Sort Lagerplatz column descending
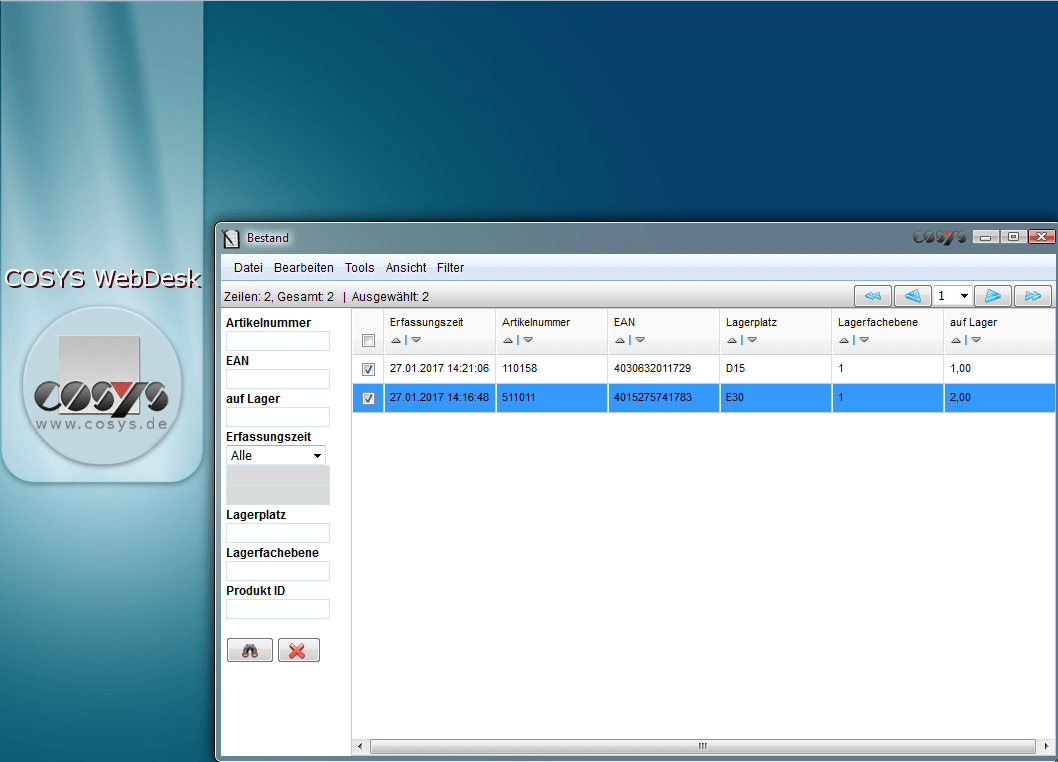Viewport: 1058px width, 762px height. tap(752, 340)
